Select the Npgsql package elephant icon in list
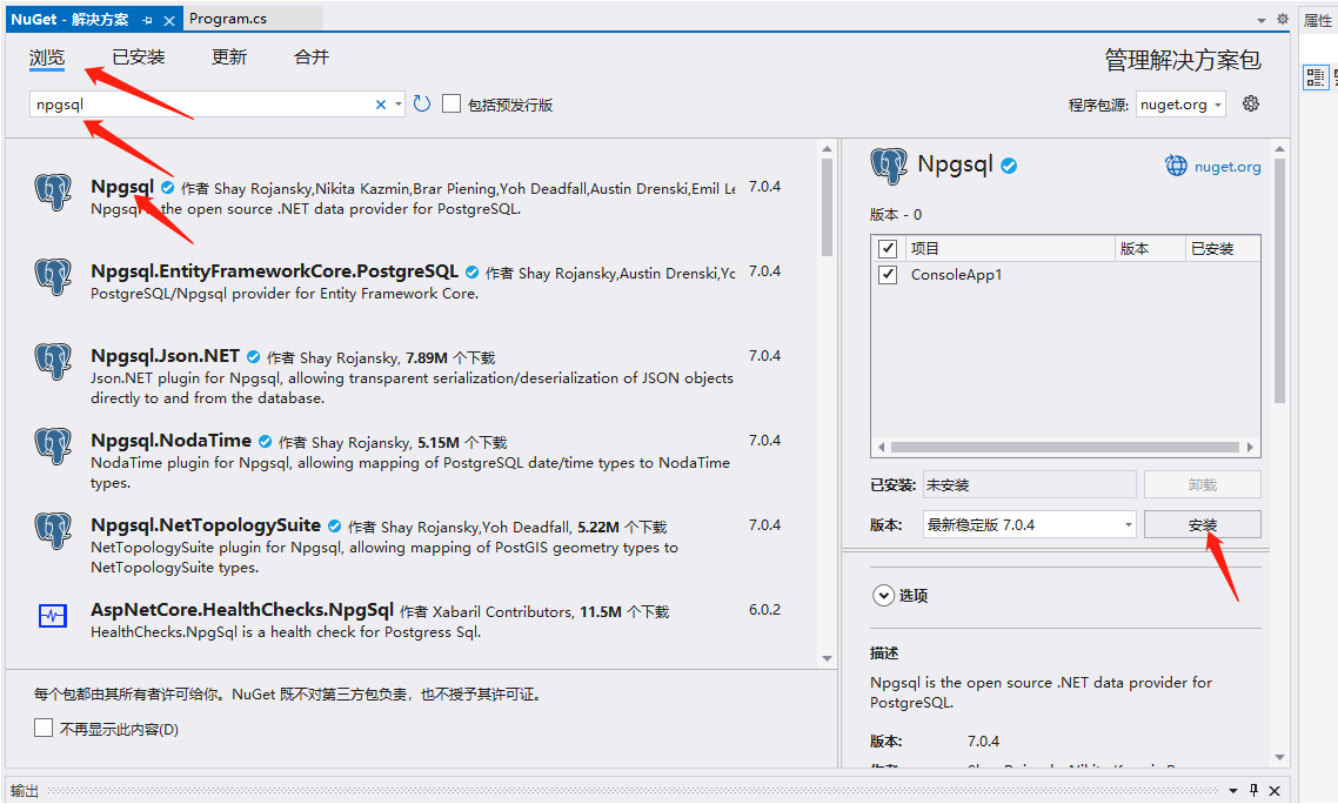This screenshot has height=804, width=1338. [53, 191]
